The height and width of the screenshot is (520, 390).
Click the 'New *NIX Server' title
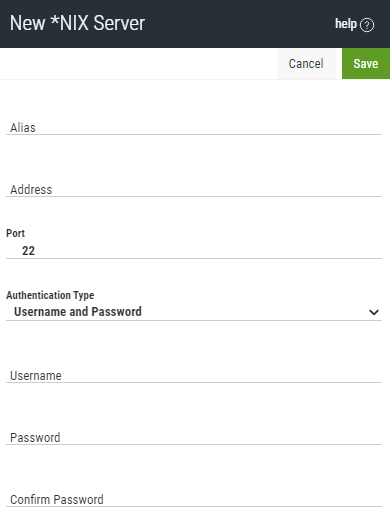pyautogui.click(x=77, y=23)
